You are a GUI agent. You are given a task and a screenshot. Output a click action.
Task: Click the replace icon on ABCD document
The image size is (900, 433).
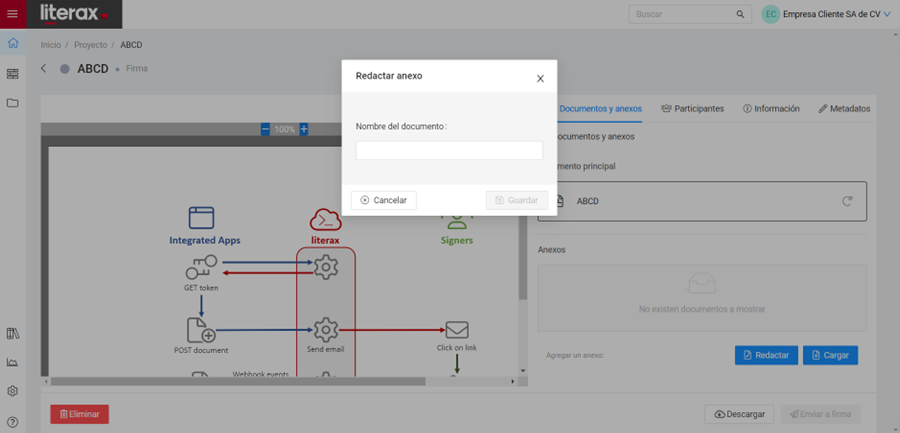847,201
